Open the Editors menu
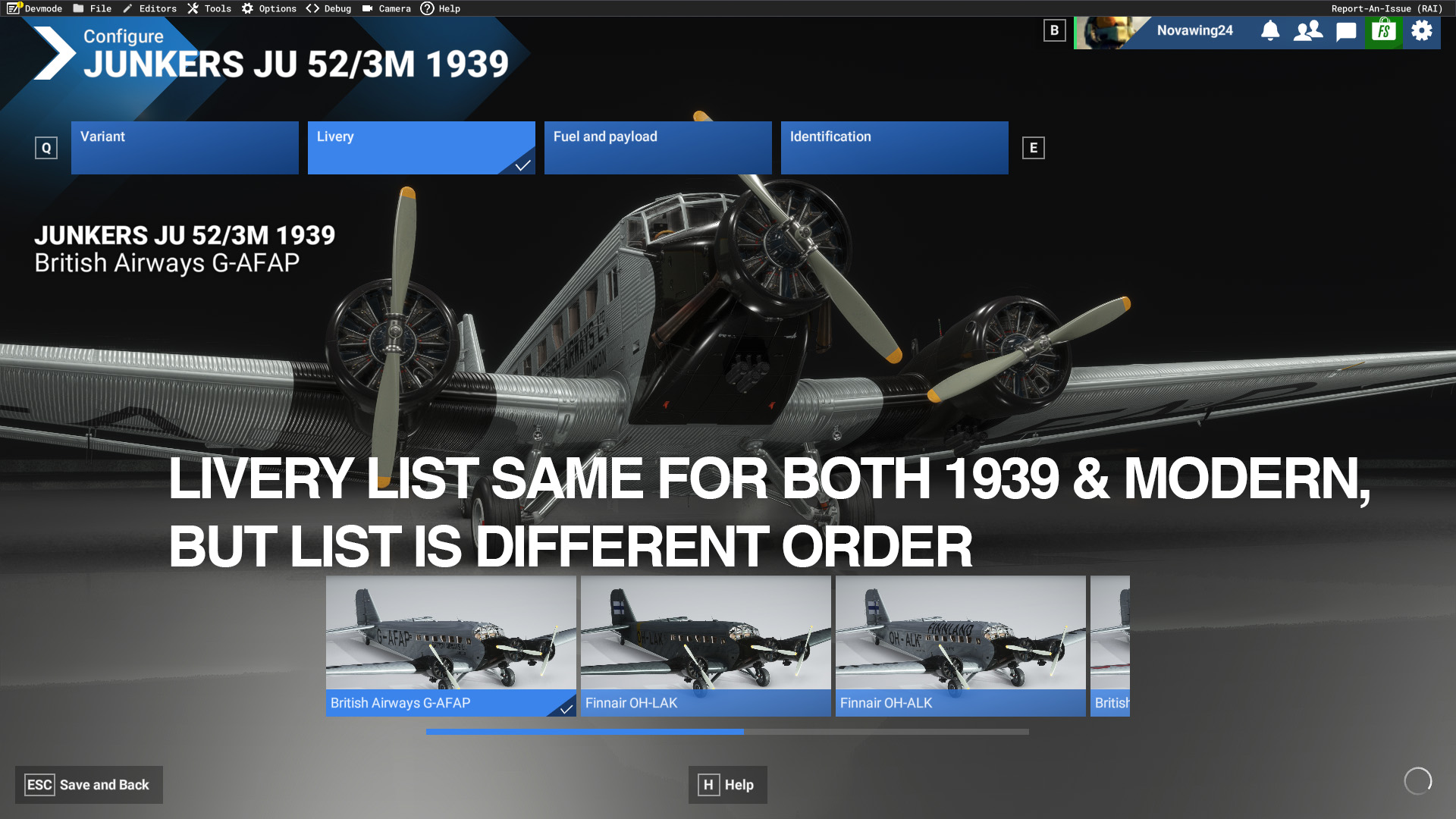The image size is (1456, 819). click(149, 8)
